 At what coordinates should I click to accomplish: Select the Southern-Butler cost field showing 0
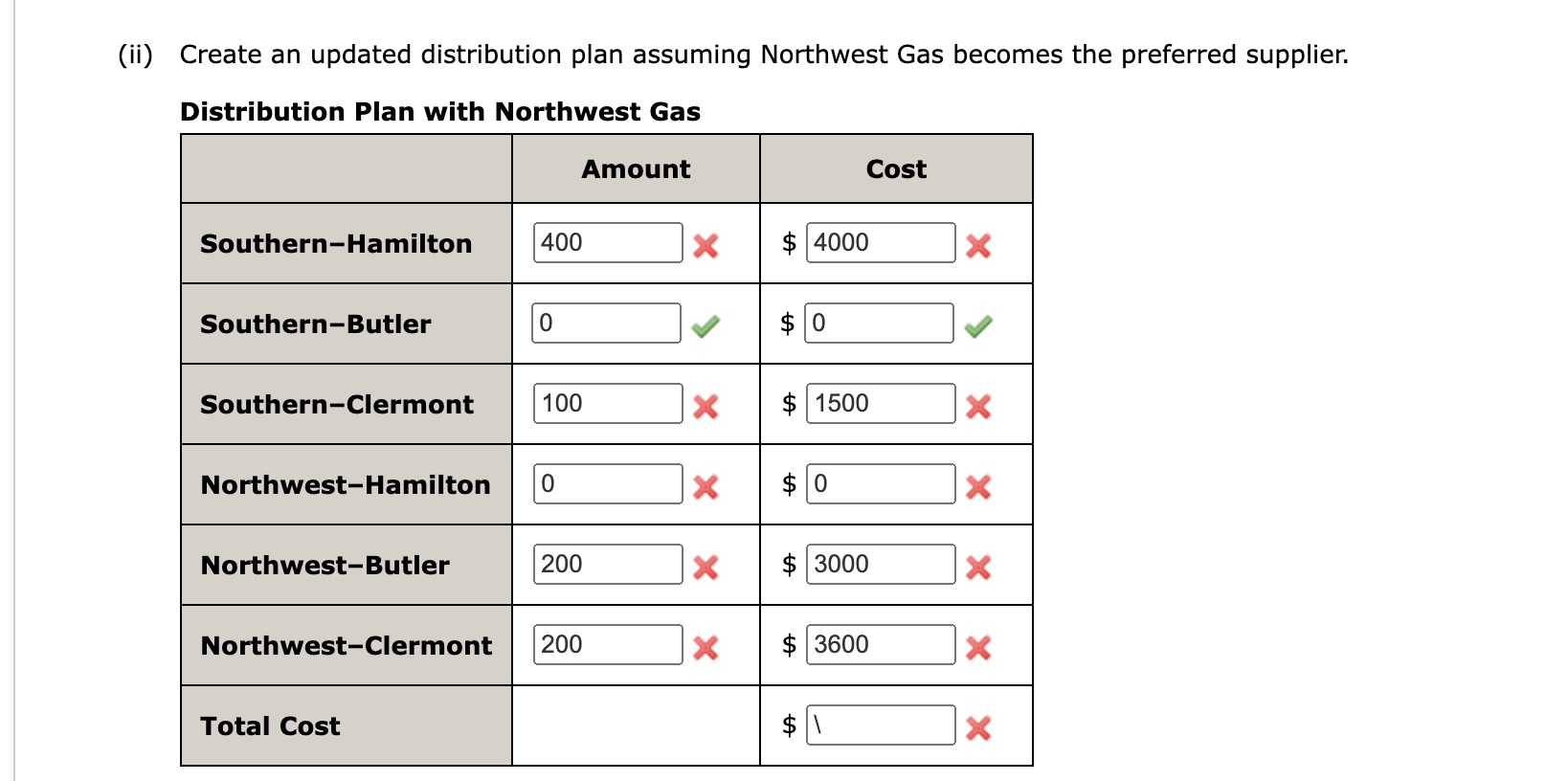point(880,323)
